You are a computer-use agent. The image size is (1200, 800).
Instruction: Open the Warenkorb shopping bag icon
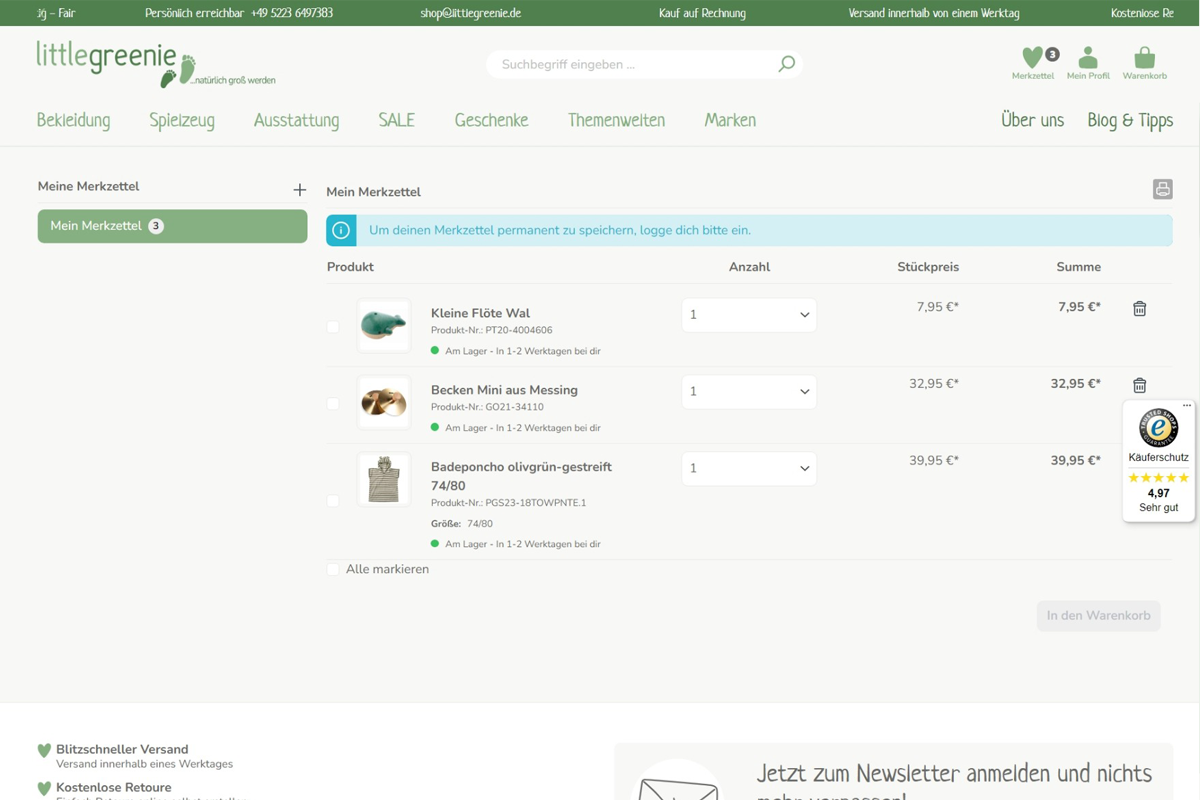click(1144, 58)
